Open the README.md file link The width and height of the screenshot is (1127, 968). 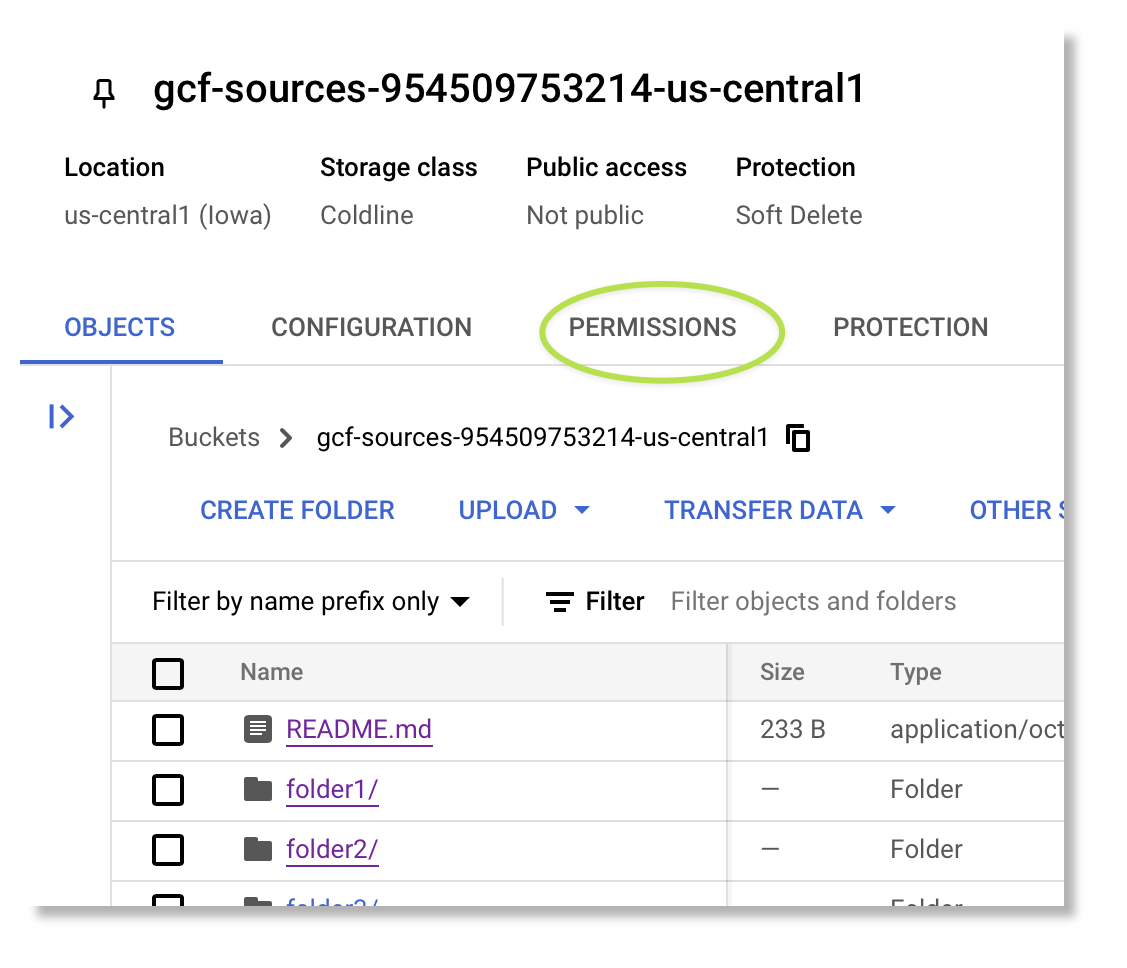click(x=359, y=729)
